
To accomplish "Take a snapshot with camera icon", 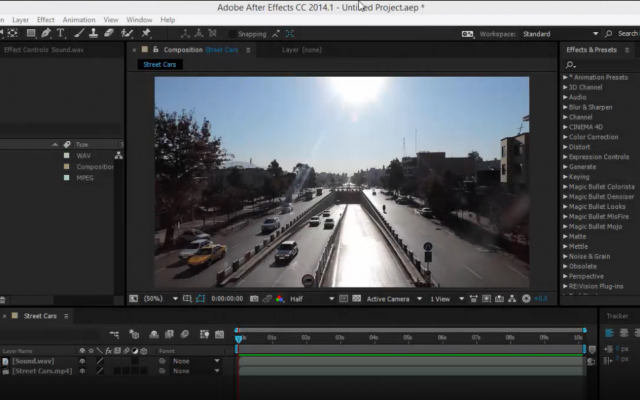I will [254, 299].
